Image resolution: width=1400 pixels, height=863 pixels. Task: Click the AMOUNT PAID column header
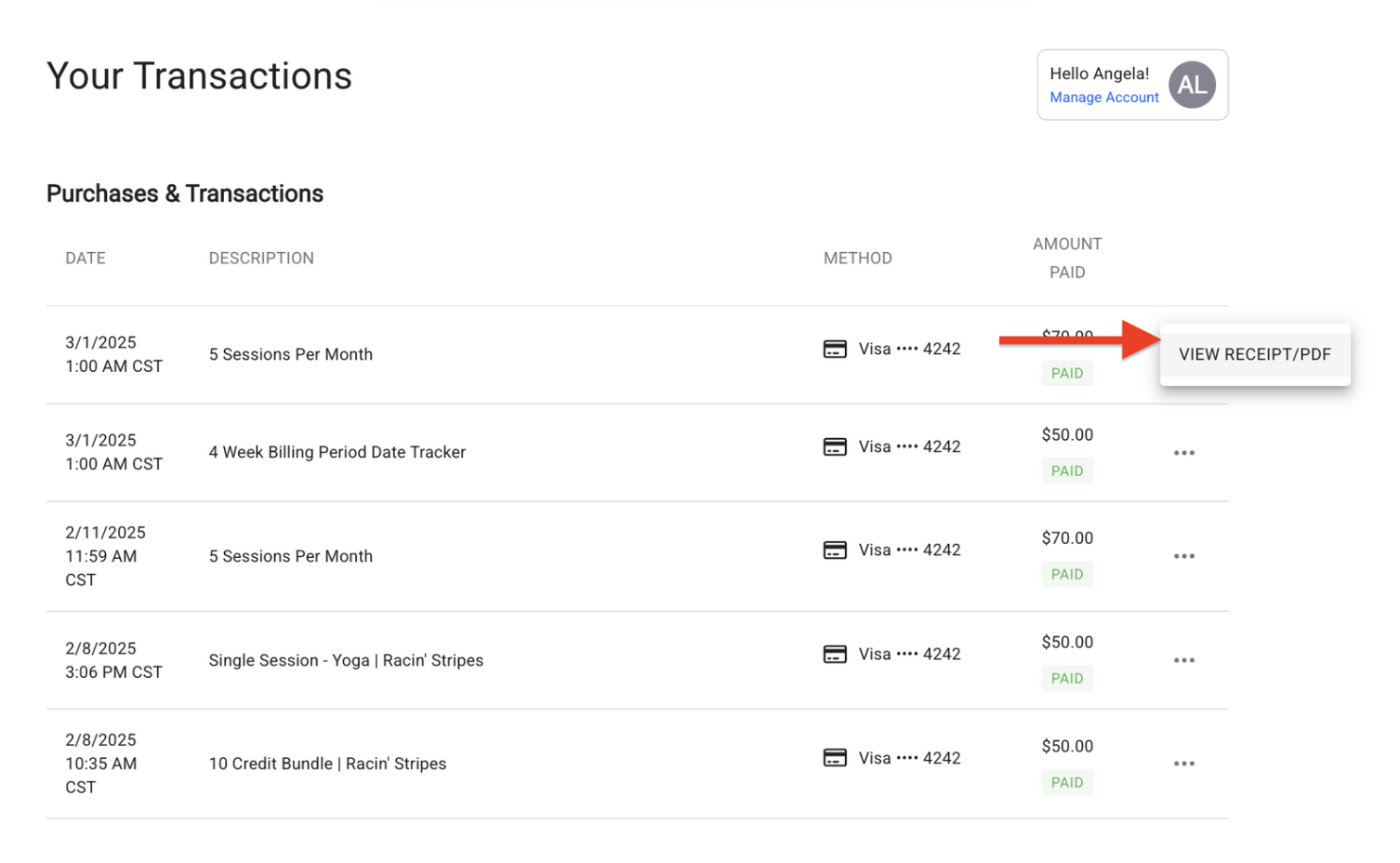click(x=1066, y=258)
